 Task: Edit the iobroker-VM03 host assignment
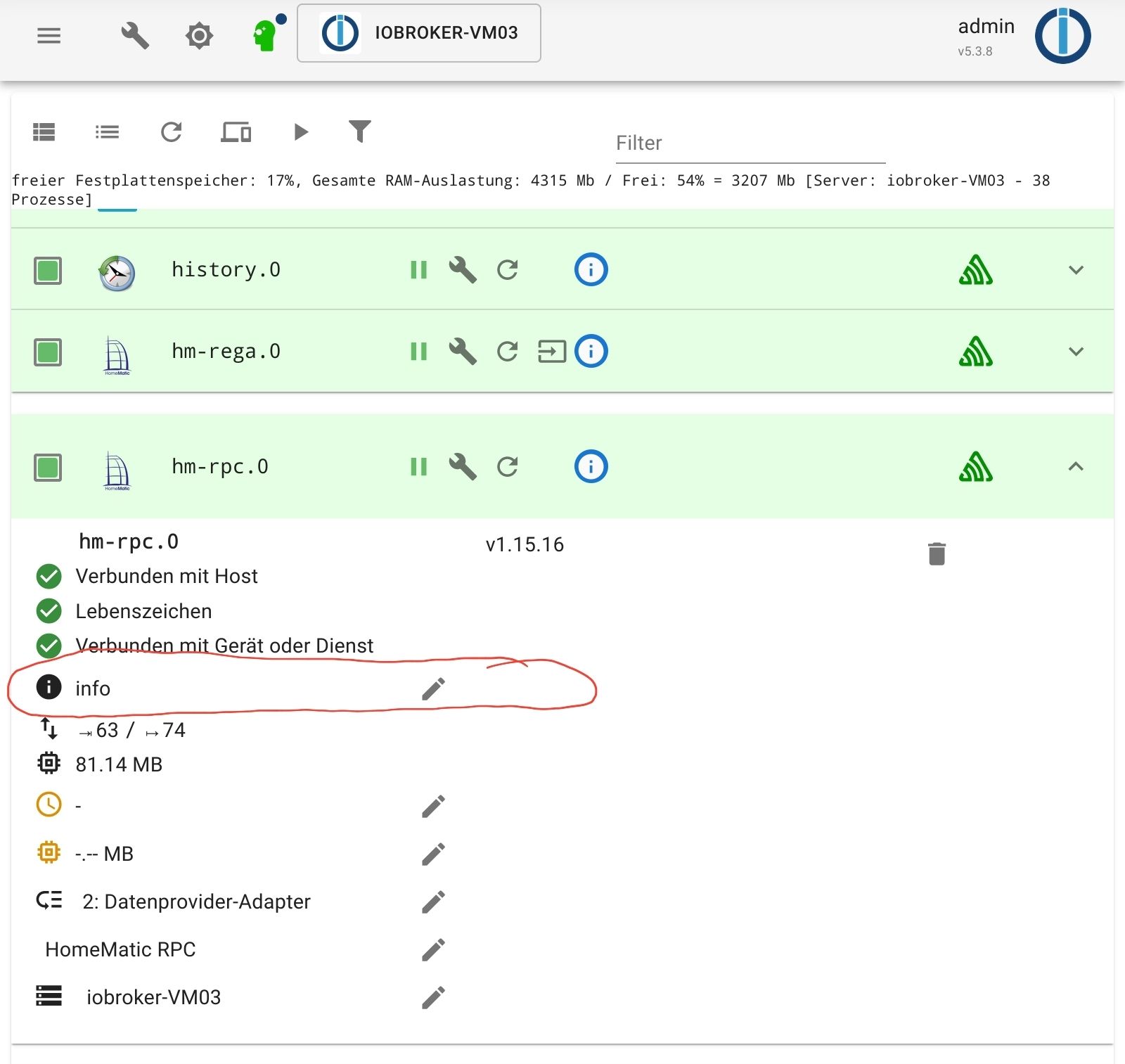click(x=433, y=998)
